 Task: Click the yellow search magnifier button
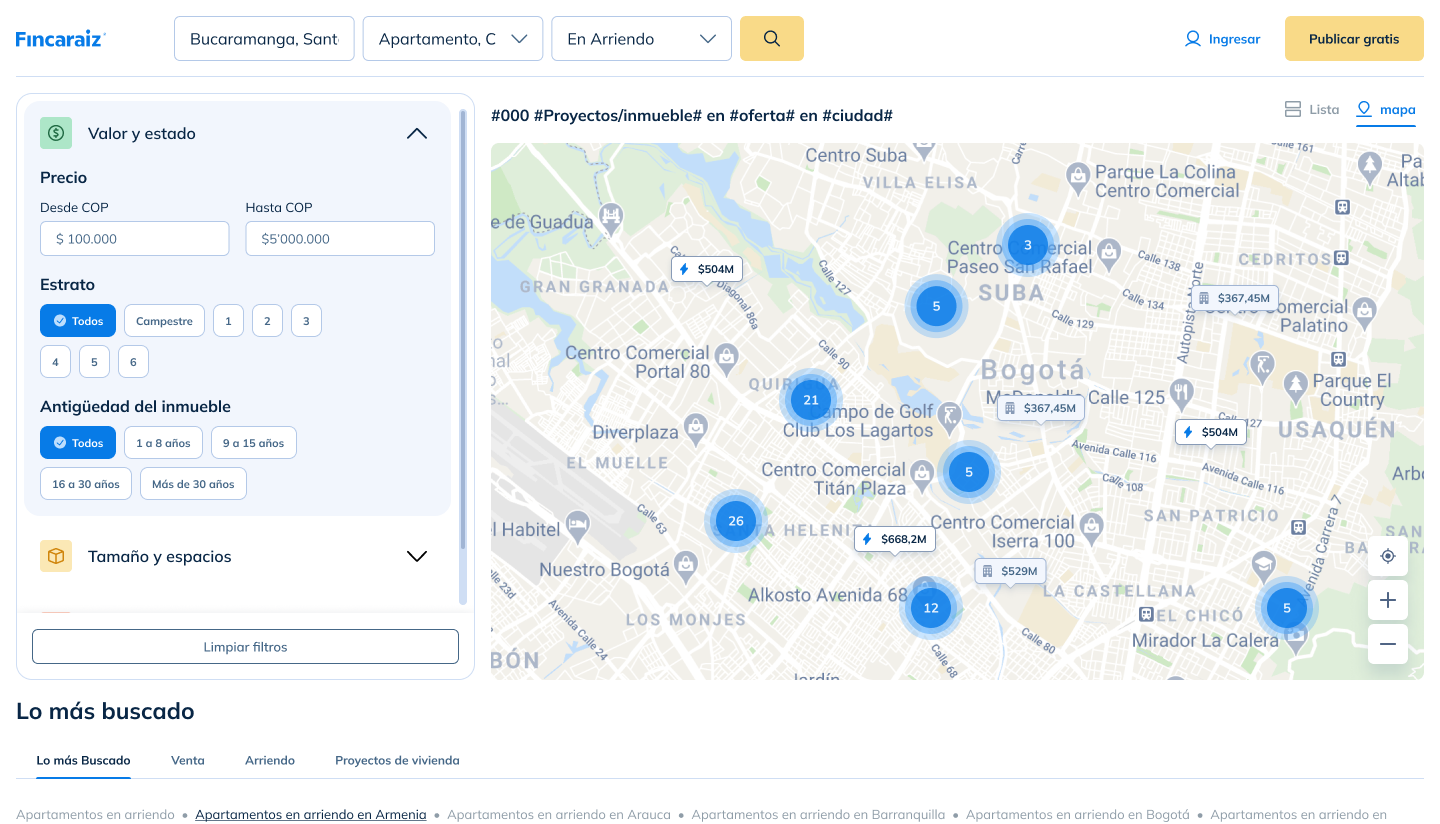(771, 39)
